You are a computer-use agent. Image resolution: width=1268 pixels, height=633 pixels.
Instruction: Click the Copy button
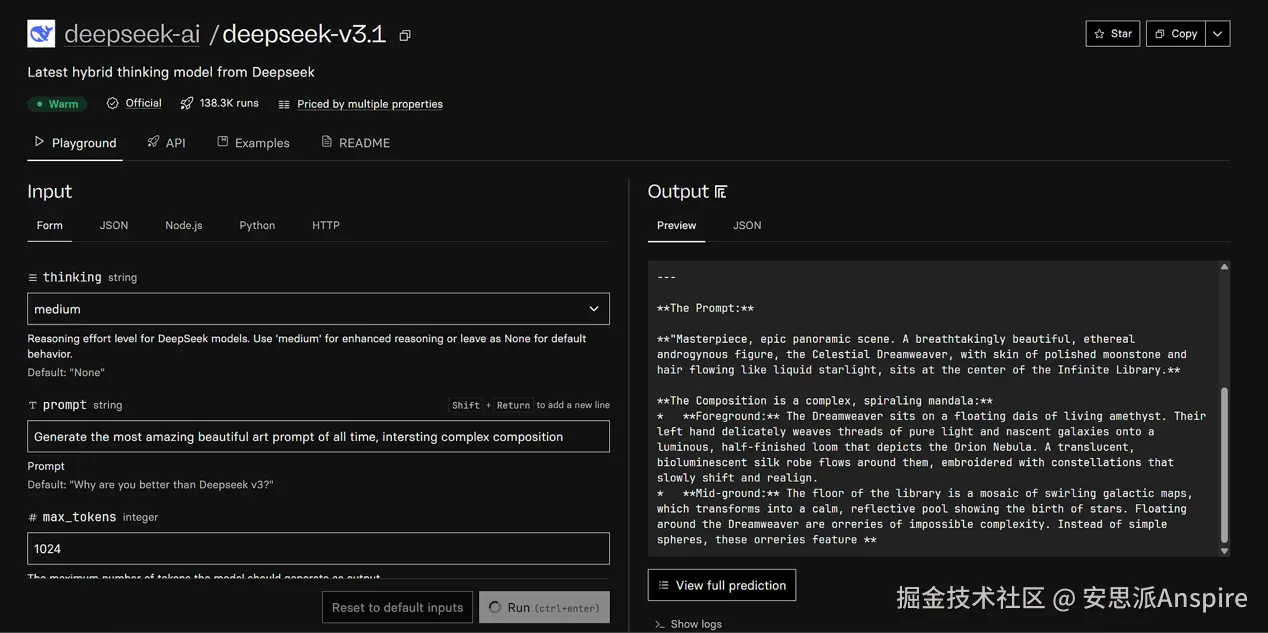pos(1176,33)
